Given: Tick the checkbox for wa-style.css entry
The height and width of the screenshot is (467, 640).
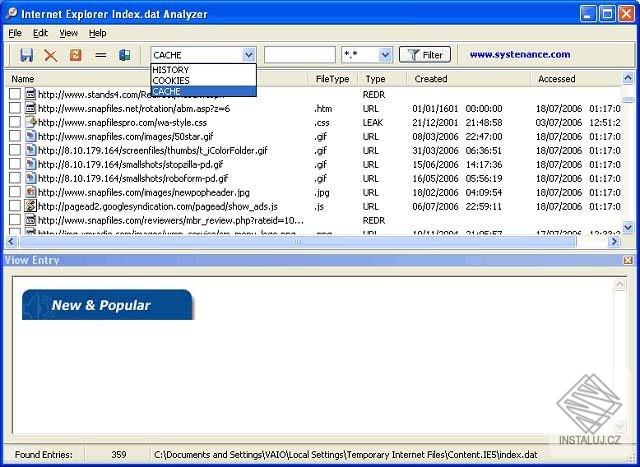Looking at the screenshot, I should point(15,122).
